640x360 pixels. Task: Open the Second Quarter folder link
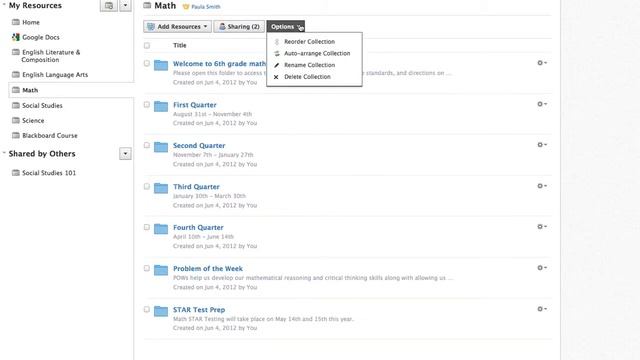[199, 146]
